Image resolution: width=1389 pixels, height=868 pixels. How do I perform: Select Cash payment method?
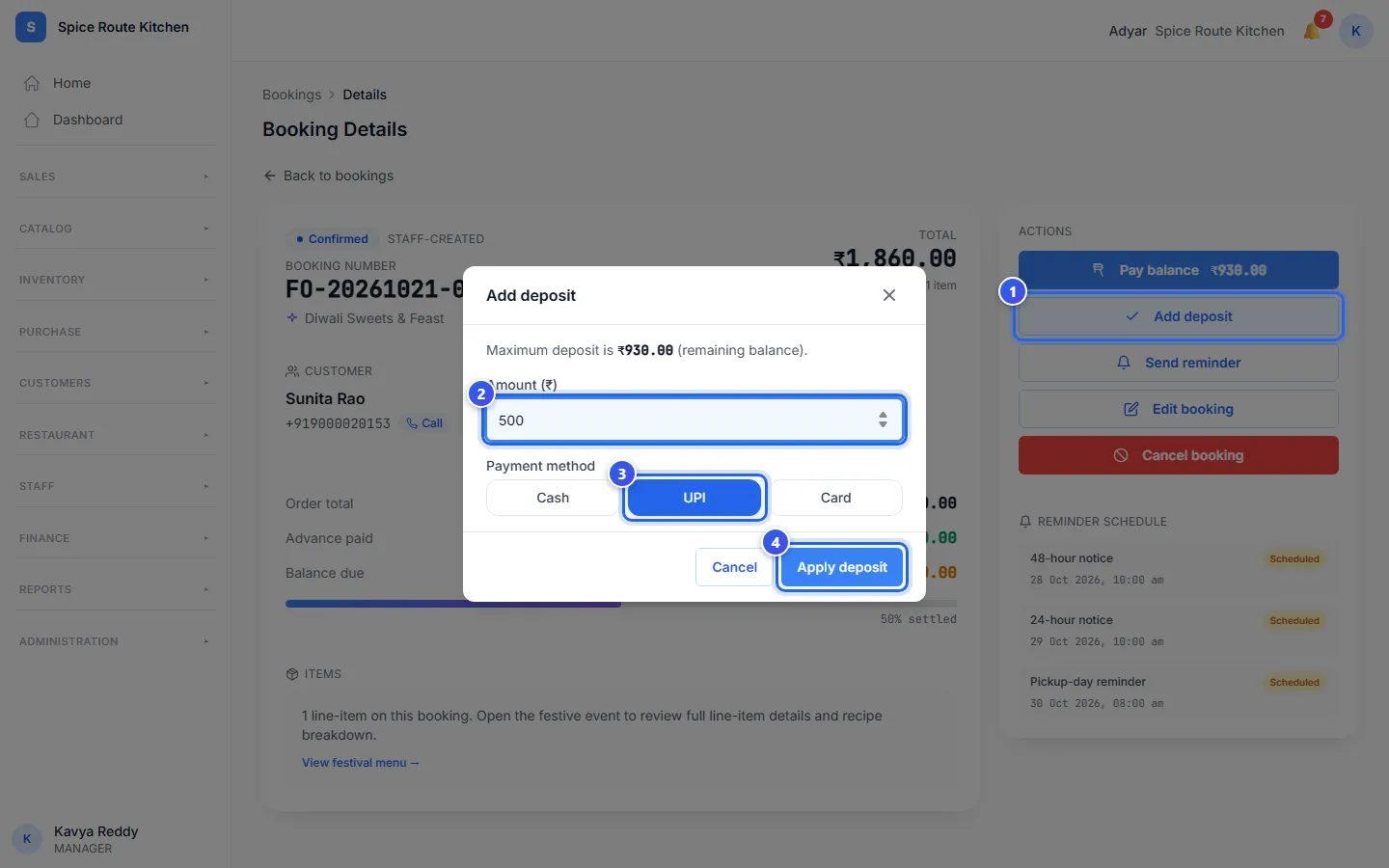[x=553, y=498]
